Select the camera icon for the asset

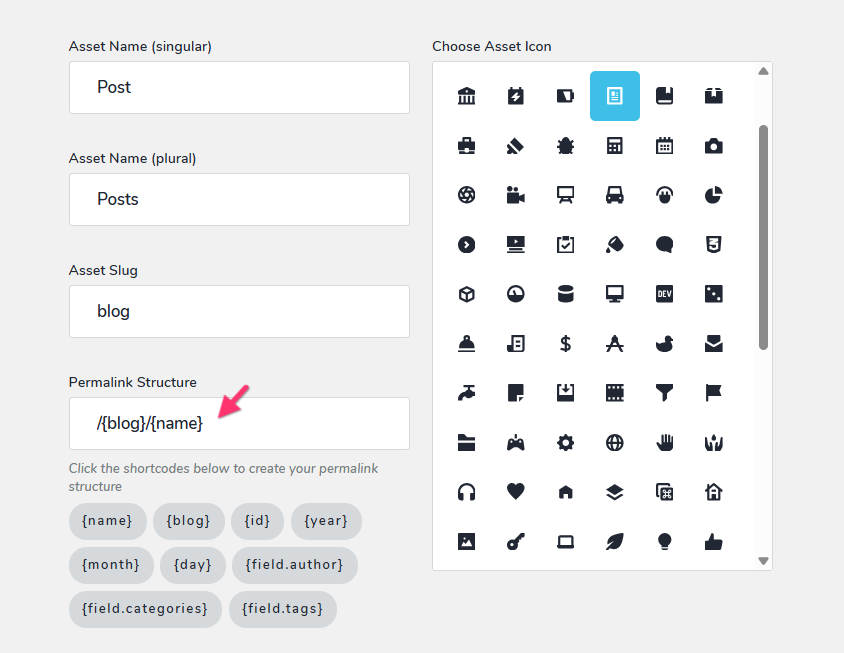coord(713,146)
